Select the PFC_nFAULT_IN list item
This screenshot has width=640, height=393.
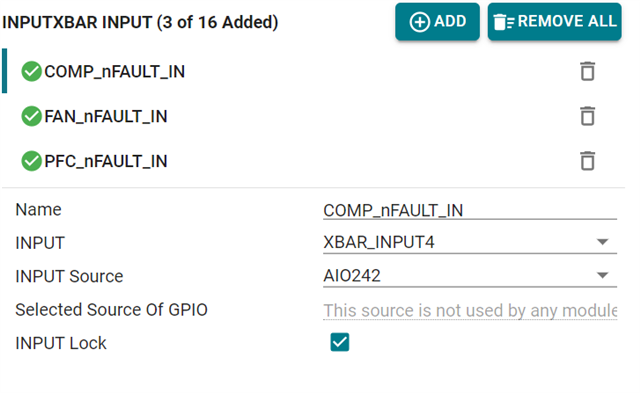click(x=313, y=161)
